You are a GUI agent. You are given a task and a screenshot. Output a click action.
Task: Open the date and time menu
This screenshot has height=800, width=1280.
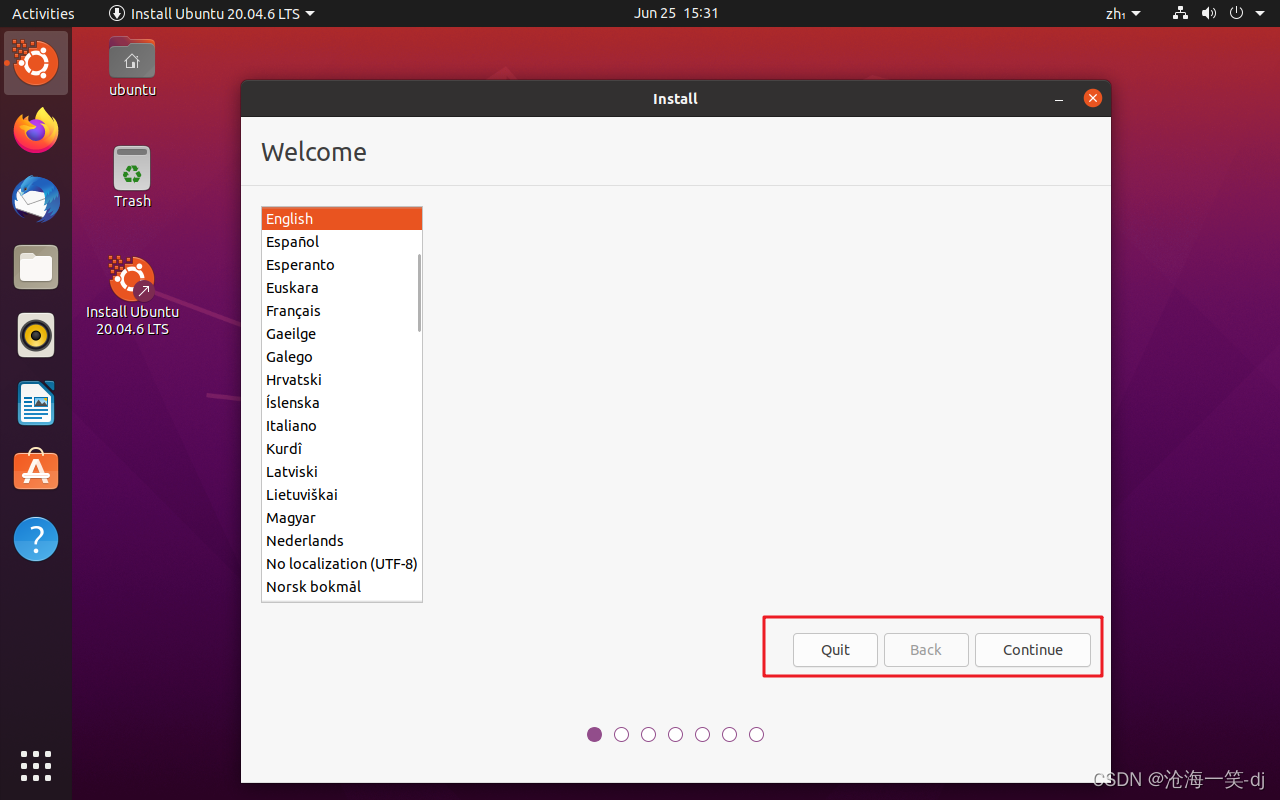pyautogui.click(x=677, y=13)
